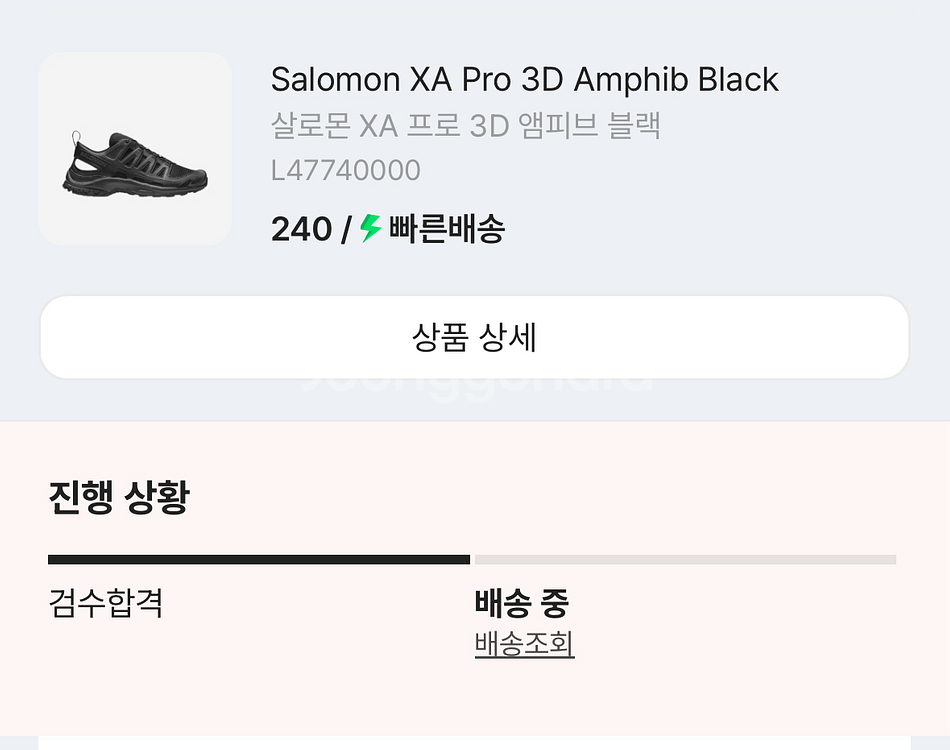Viewport: 950px width, 750px height.
Task: Click the 진행 상황 progress heading
Action: [x=118, y=497]
